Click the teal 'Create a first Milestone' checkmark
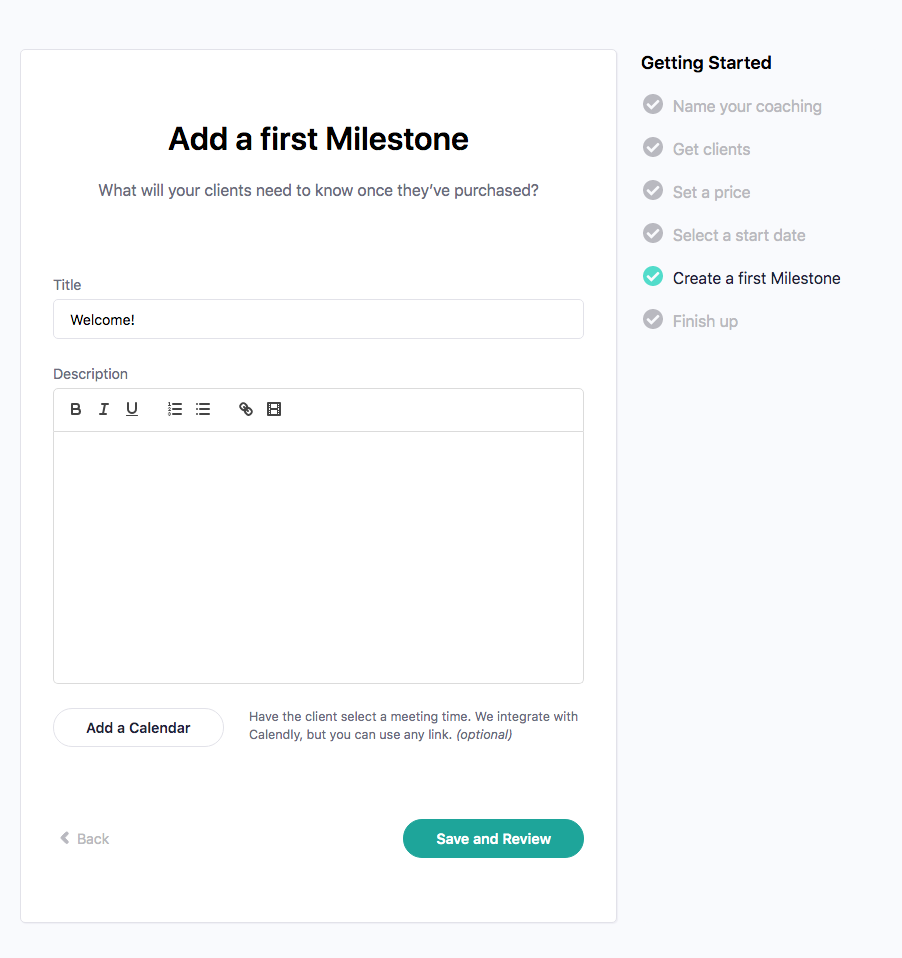This screenshot has width=902, height=958. (x=653, y=277)
